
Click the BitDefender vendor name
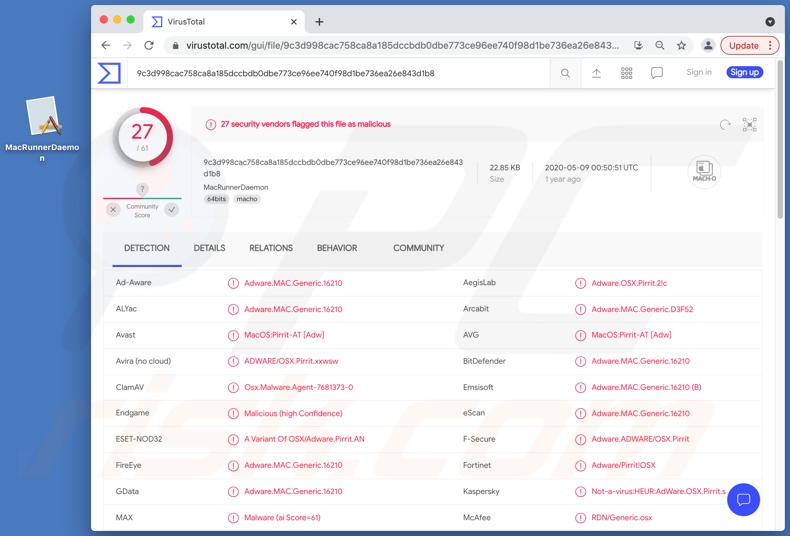coord(484,361)
